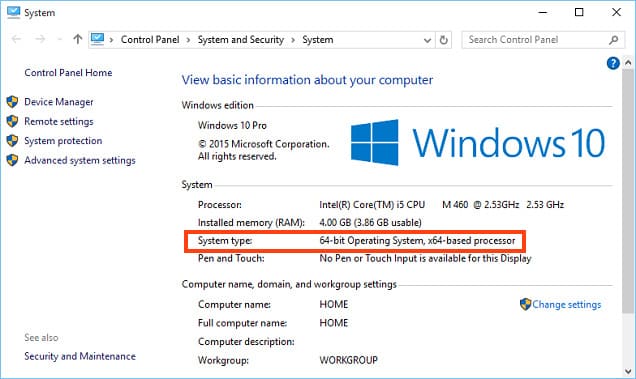636x379 pixels.
Task: Expand the address bar history dropdown
Action: [427, 40]
